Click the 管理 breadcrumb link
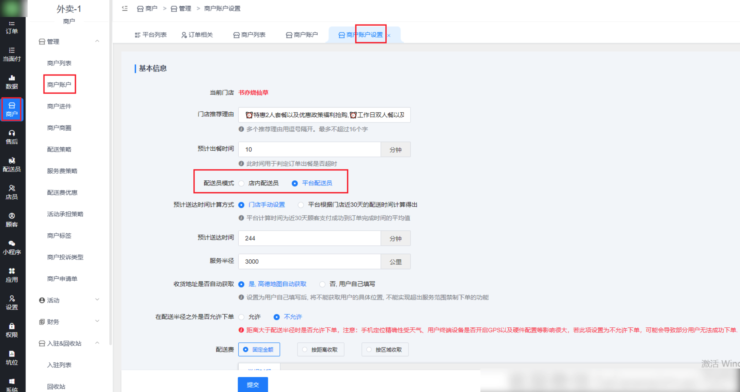This screenshot has height=392, width=740. click(181, 8)
